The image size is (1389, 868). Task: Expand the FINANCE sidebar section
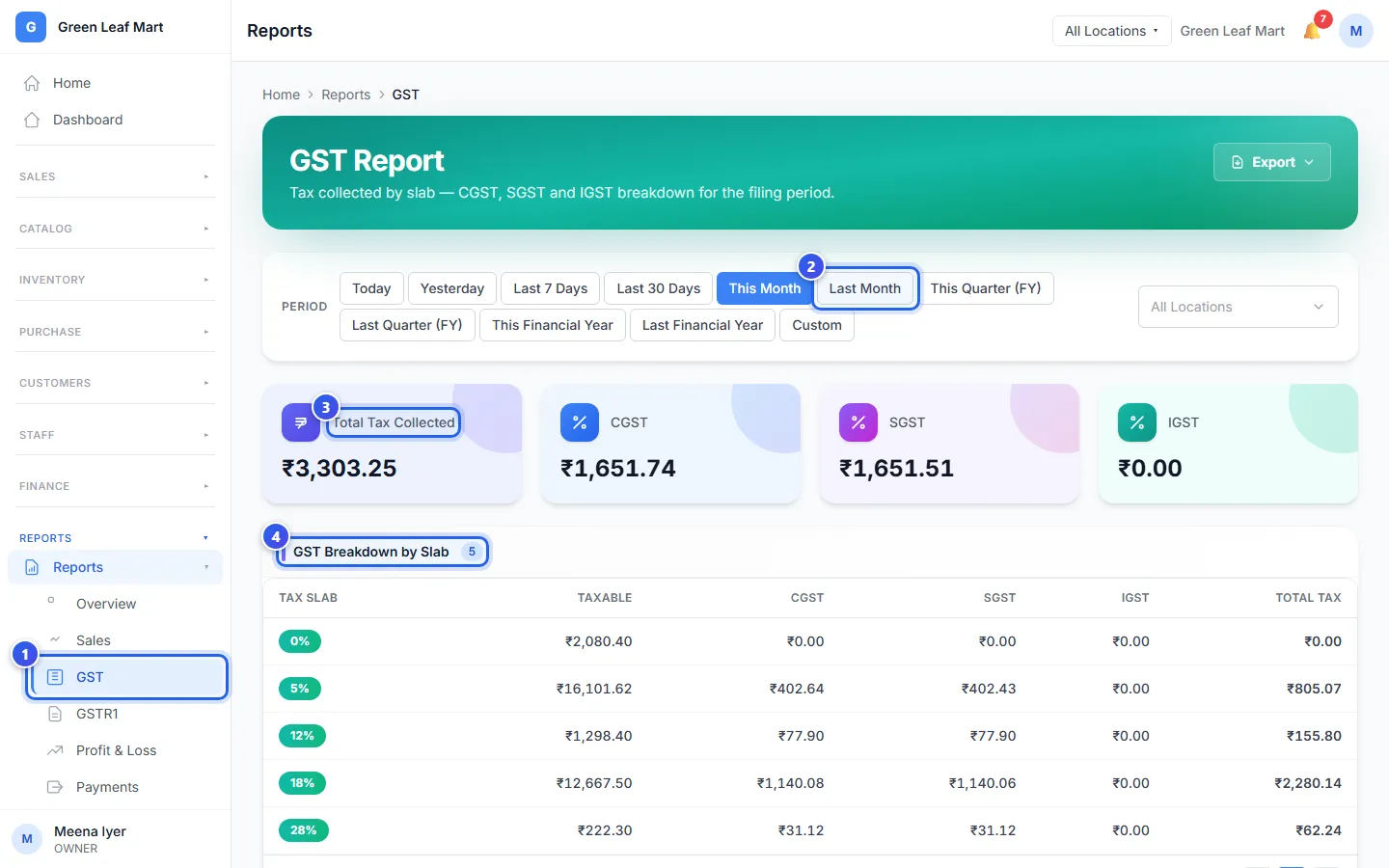115,486
